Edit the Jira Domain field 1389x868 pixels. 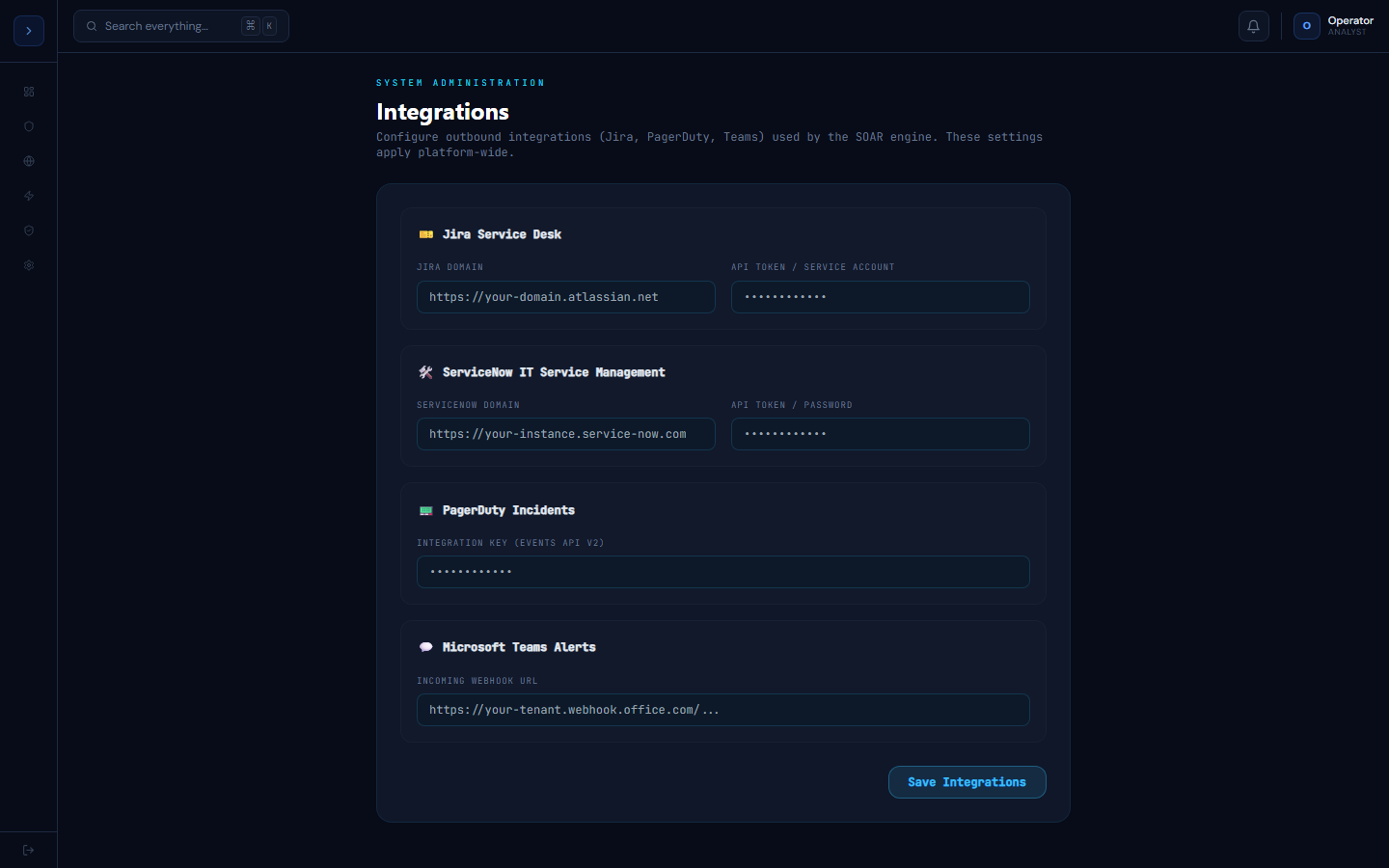[566, 297]
